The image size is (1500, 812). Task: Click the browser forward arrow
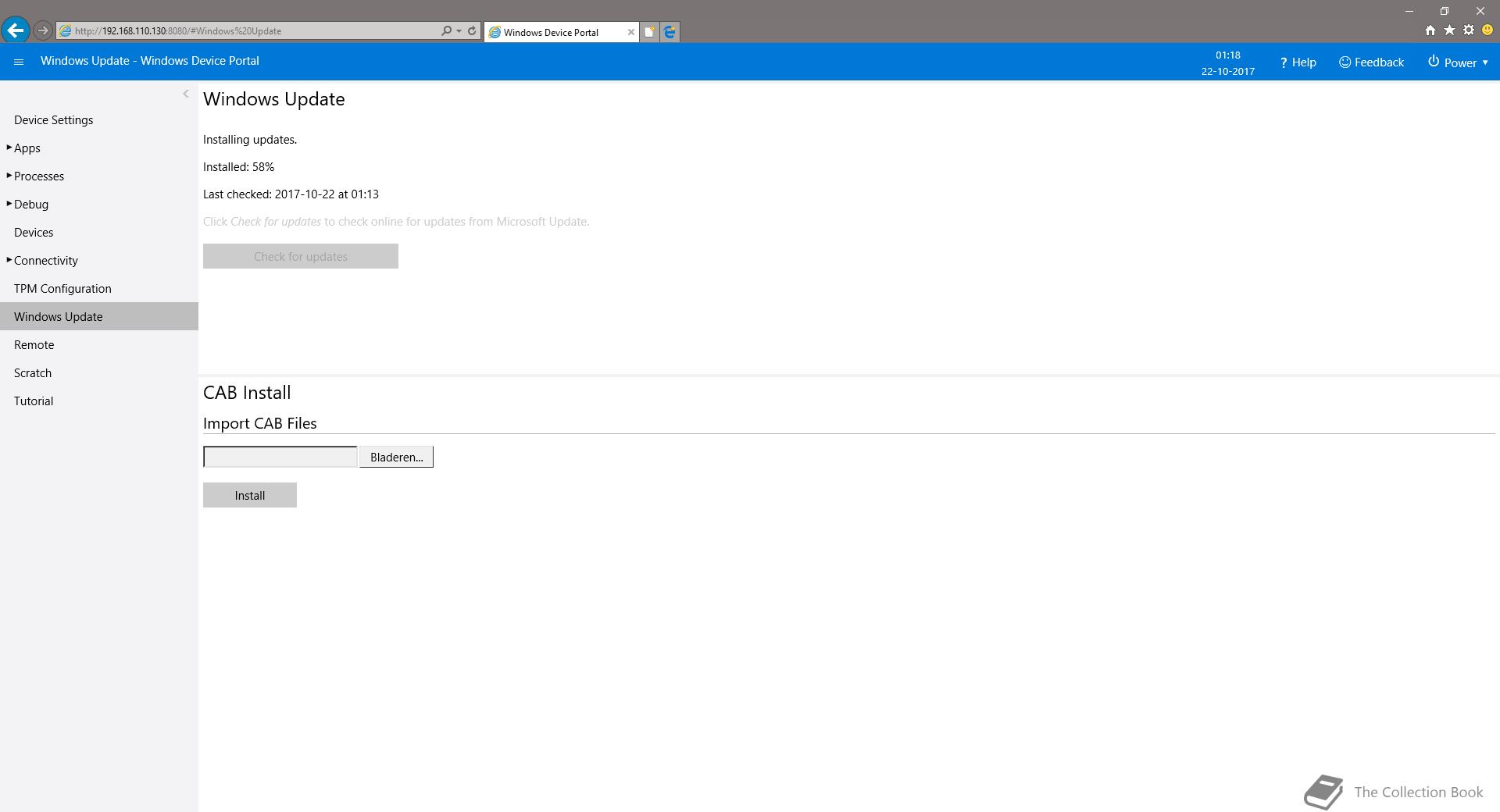[43, 30]
